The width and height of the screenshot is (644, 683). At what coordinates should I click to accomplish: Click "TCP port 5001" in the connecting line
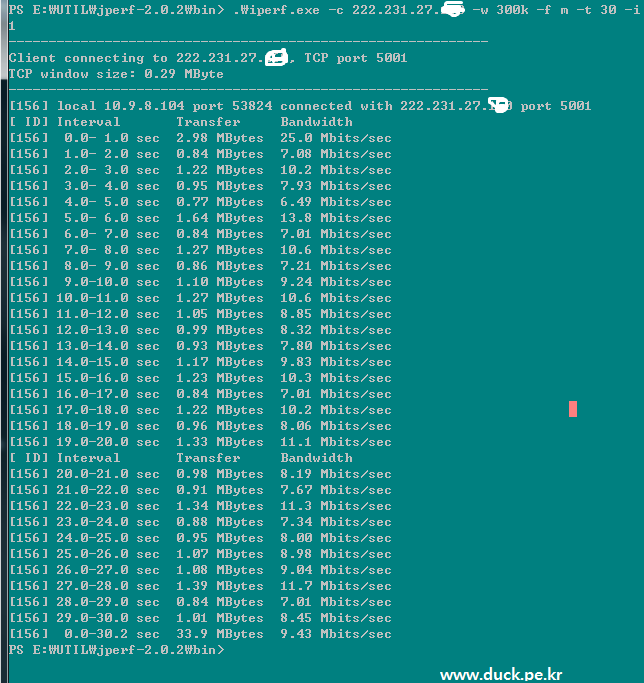(356, 58)
